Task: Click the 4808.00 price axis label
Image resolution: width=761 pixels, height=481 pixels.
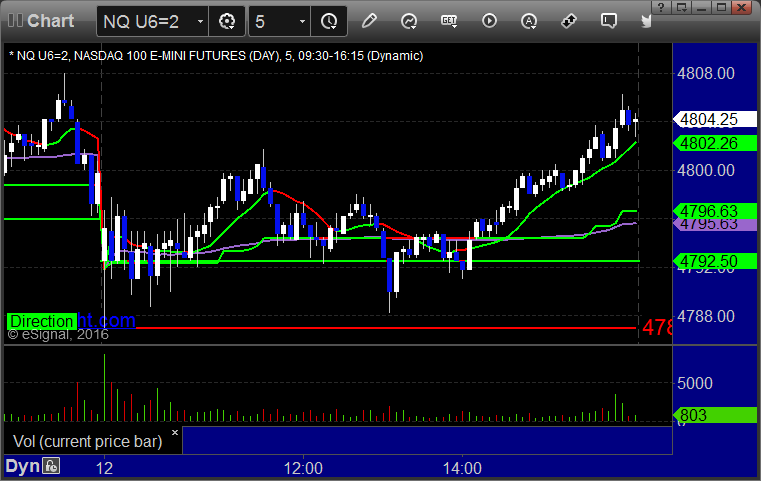Action: click(706, 73)
